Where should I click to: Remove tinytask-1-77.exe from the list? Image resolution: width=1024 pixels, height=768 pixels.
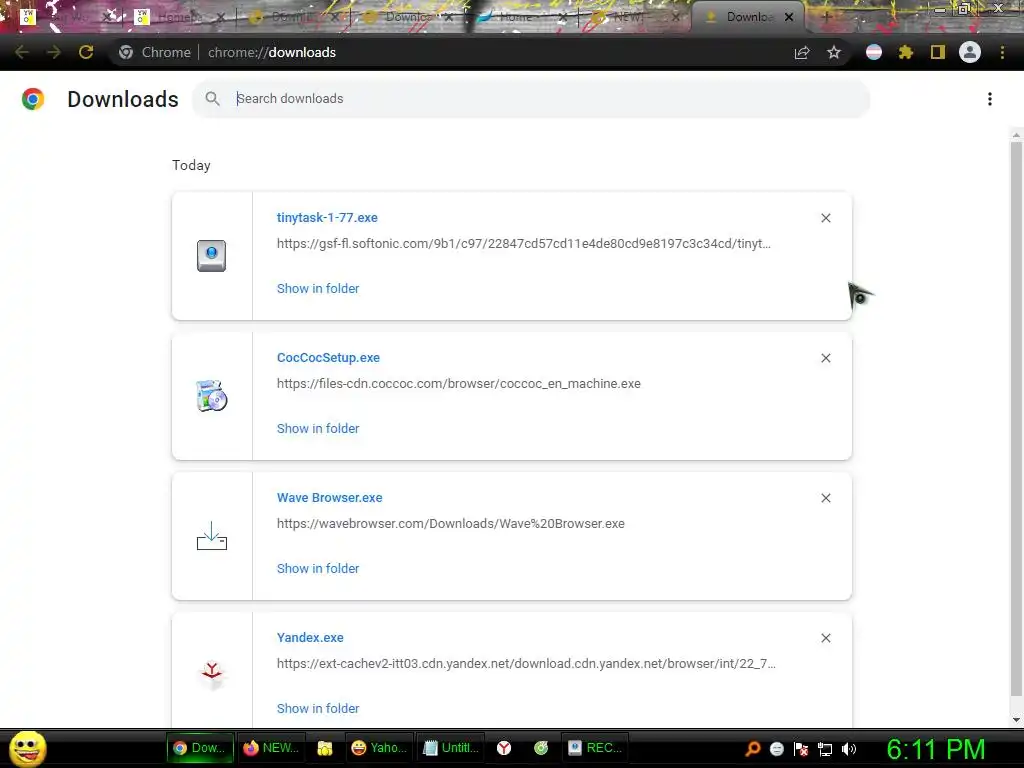[x=826, y=218]
